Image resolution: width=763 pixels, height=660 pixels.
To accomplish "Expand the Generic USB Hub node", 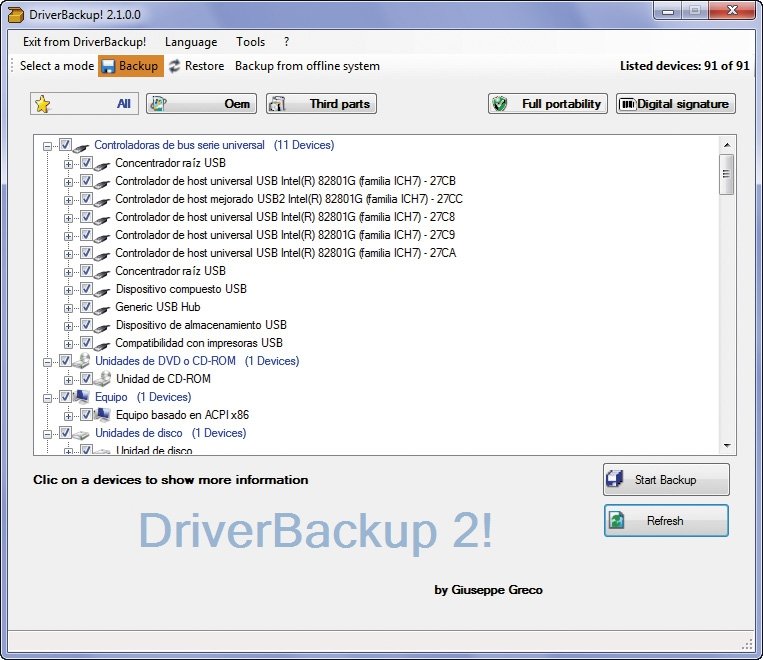I will click(68, 308).
